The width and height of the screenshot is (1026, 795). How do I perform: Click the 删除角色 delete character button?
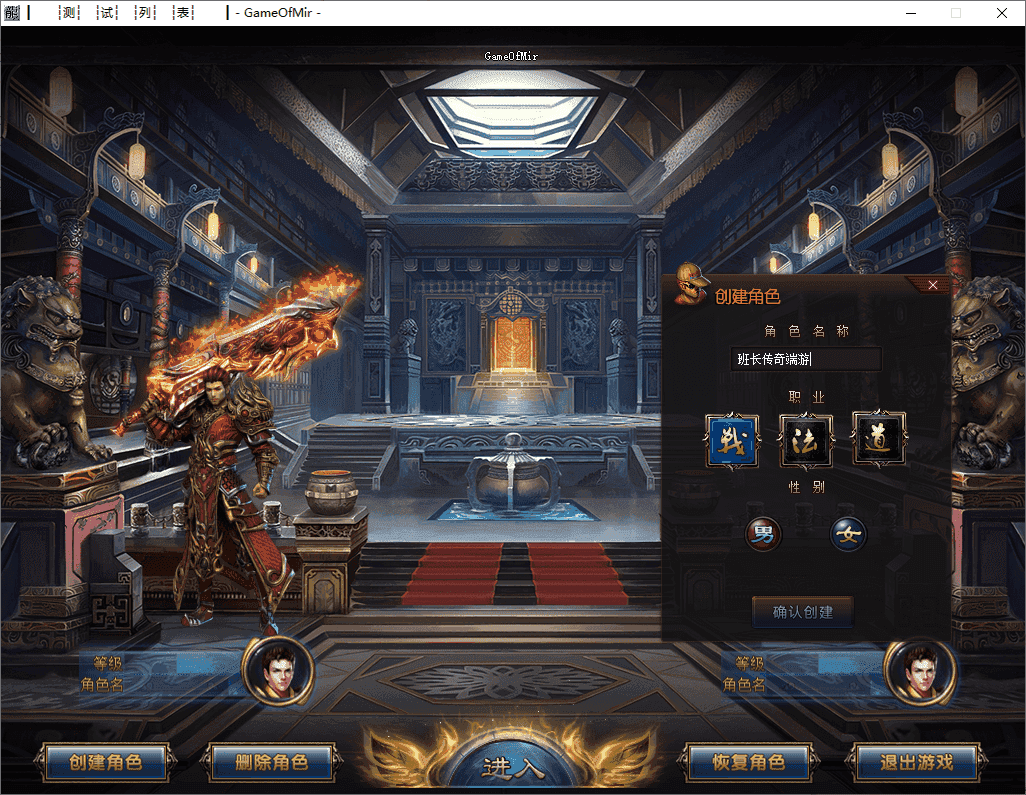(x=272, y=762)
